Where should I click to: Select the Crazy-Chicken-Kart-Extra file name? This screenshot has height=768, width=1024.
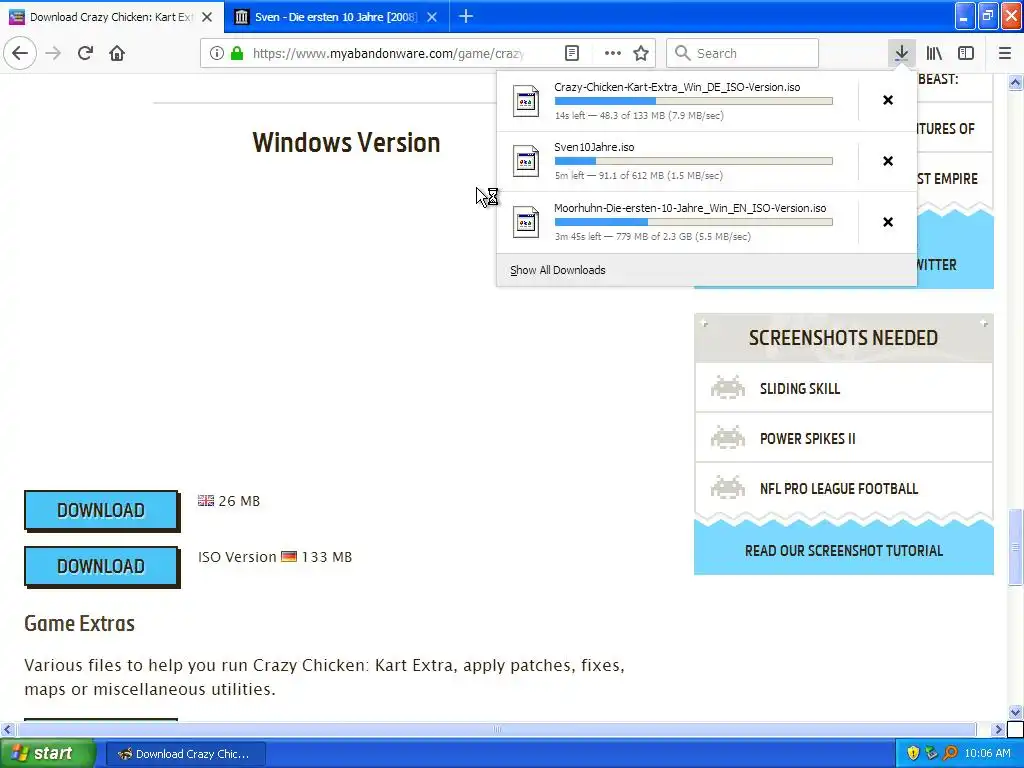677,88
